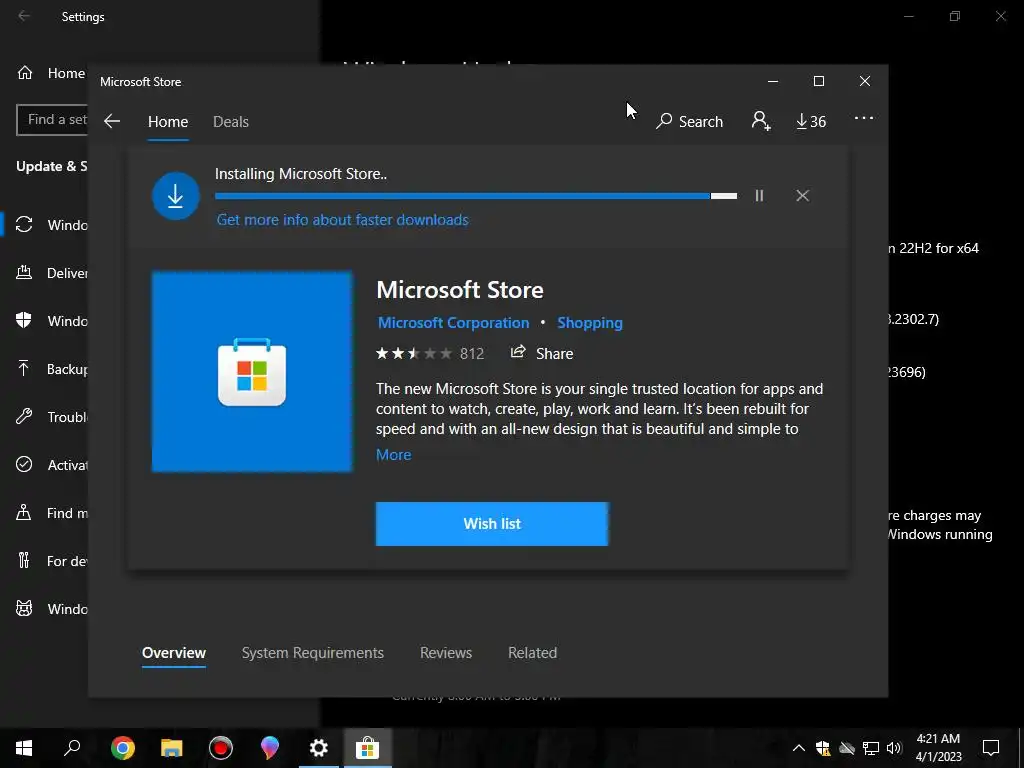This screenshot has height=768, width=1024.
Task: Open the account sign-in icon
Action: (x=761, y=121)
